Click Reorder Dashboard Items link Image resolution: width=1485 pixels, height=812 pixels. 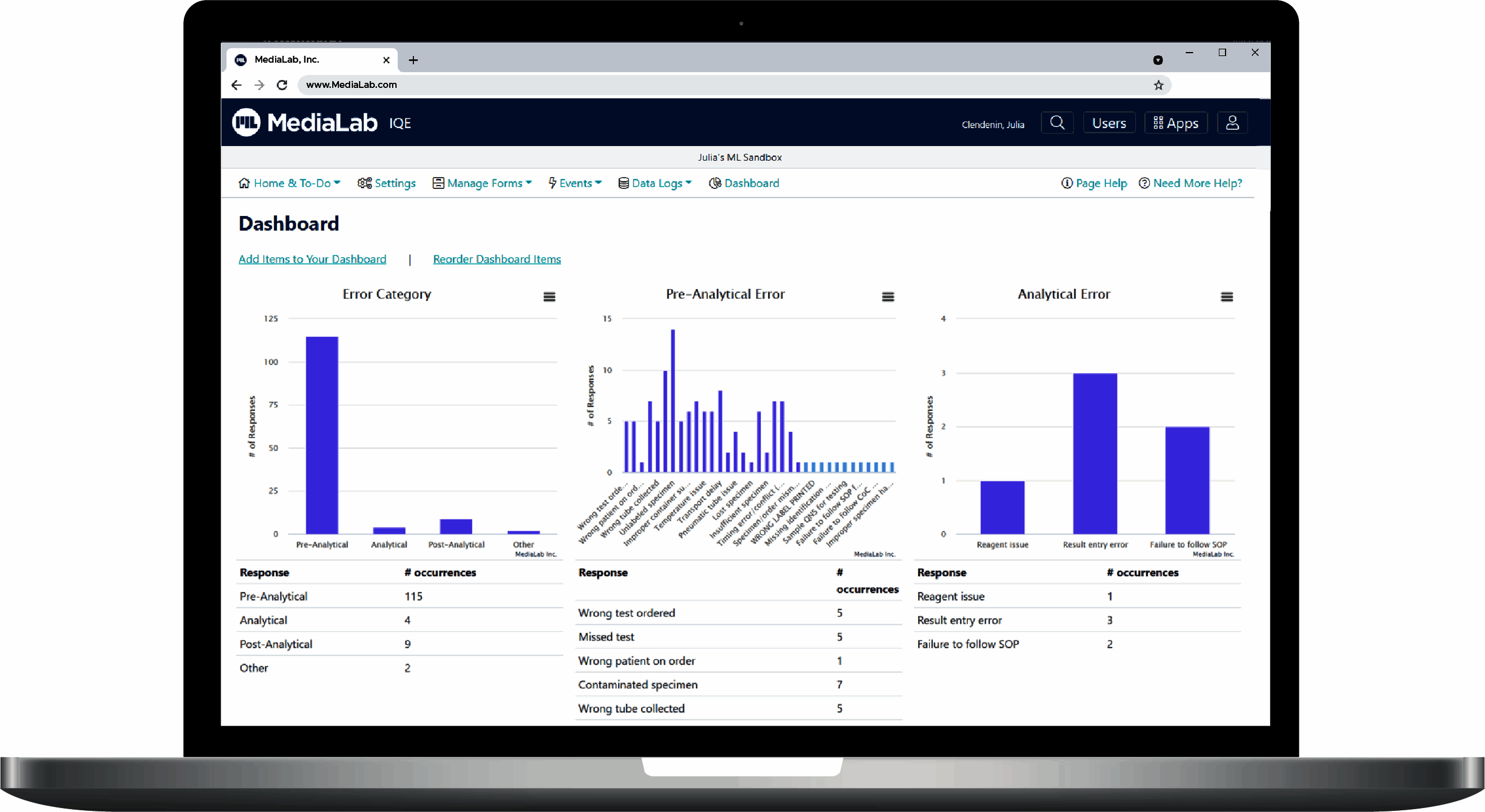click(x=496, y=259)
